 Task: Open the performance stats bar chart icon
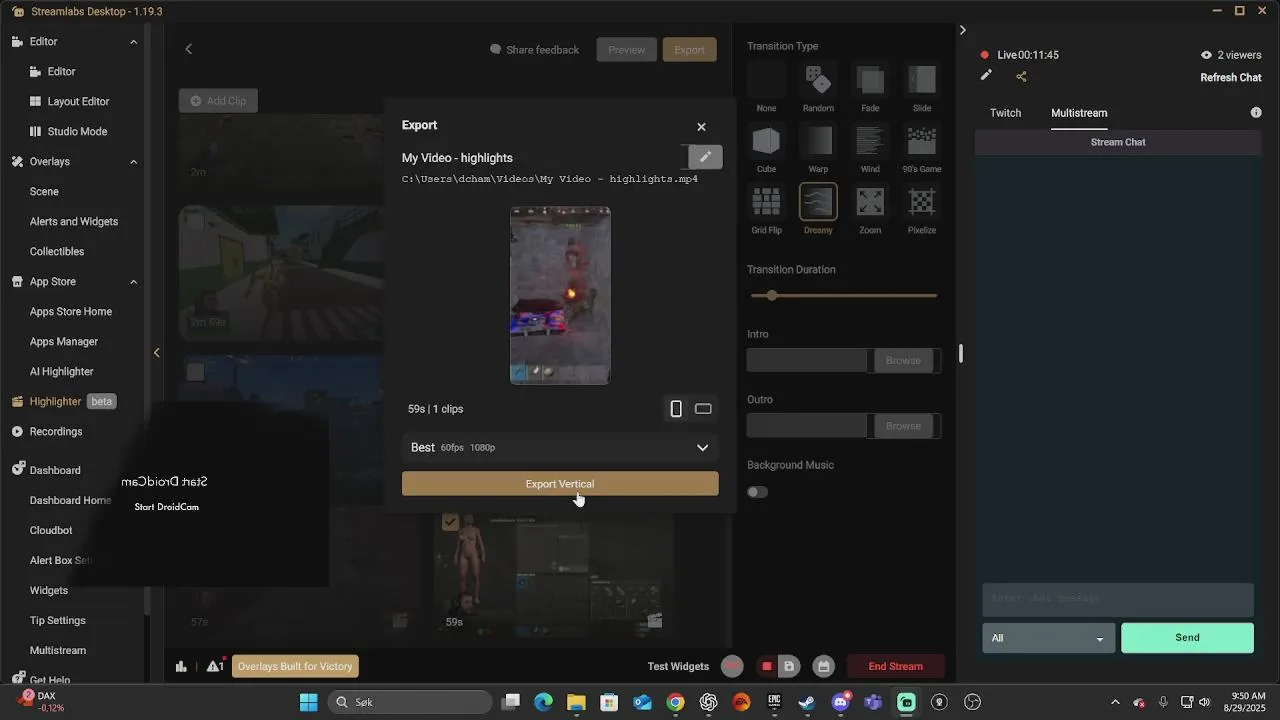(x=181, y=666)
